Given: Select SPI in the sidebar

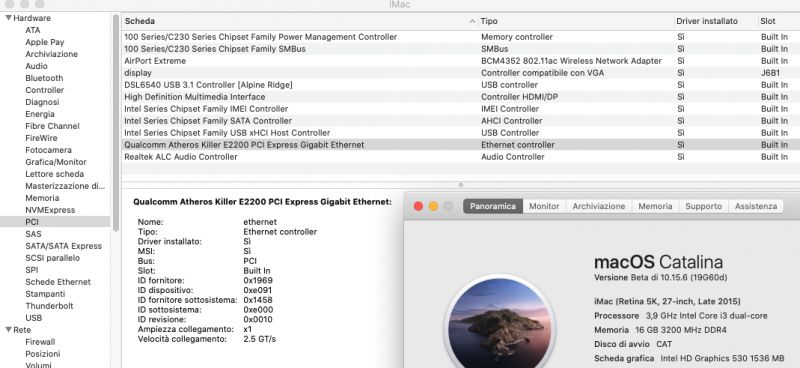Looking at the screenshot, I should pyautogui.click(x=32, y=270).
